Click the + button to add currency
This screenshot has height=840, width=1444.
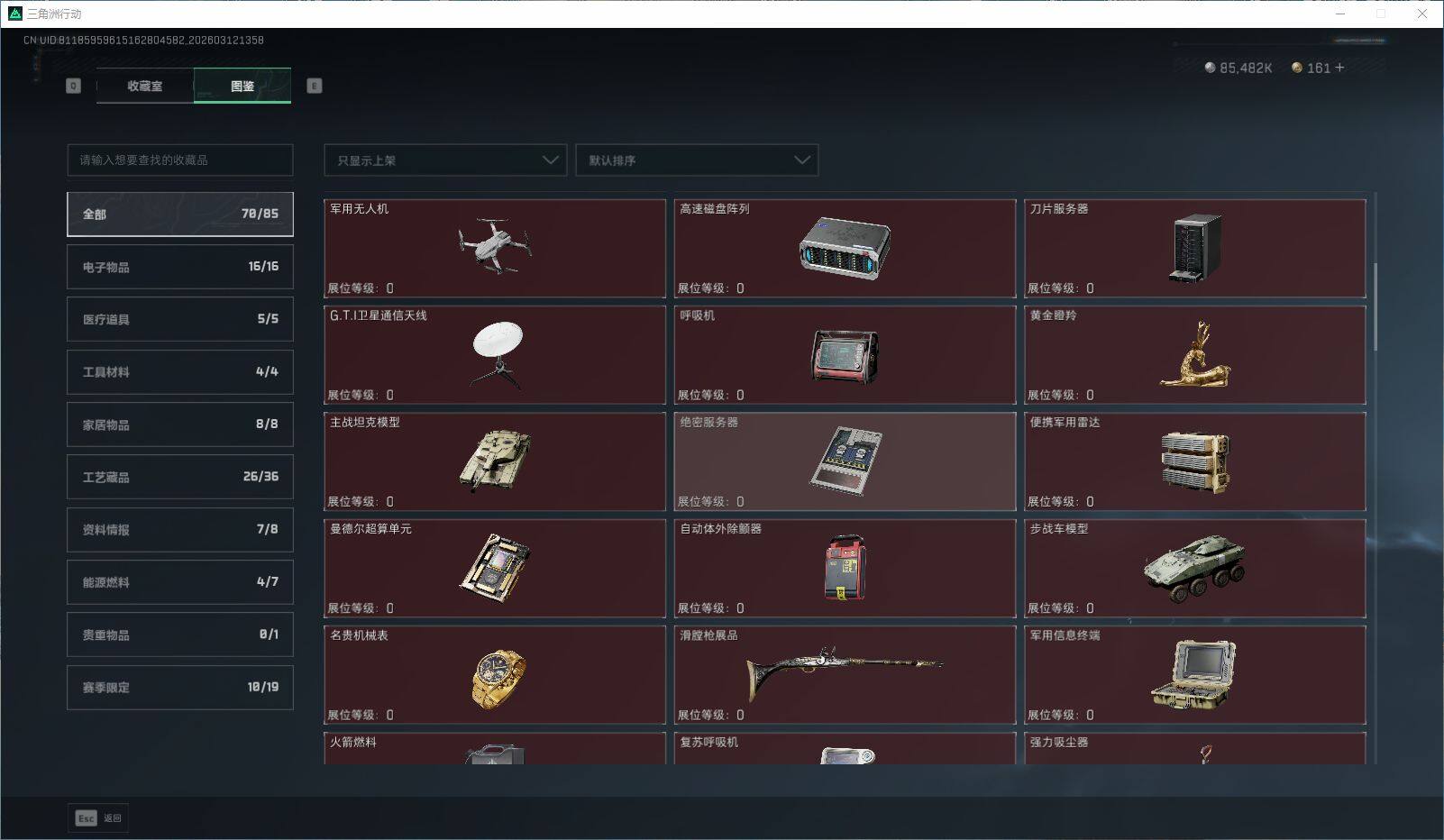(x=1340, y=67)
